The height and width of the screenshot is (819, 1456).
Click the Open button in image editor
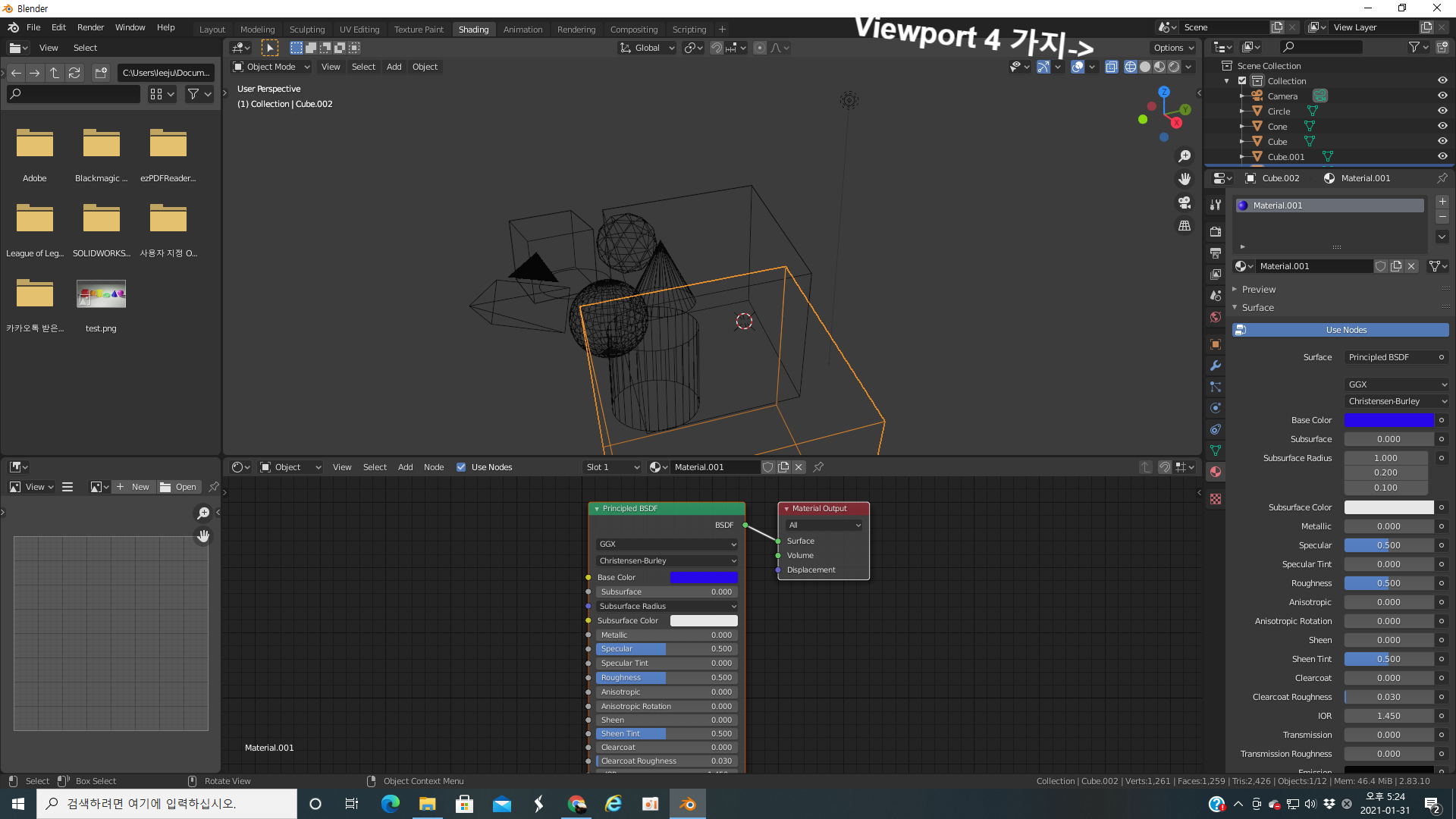(x=179, y=487)
